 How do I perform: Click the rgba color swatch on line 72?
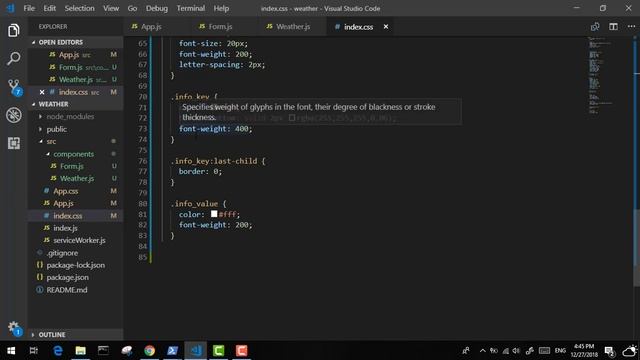coord(292,118)
